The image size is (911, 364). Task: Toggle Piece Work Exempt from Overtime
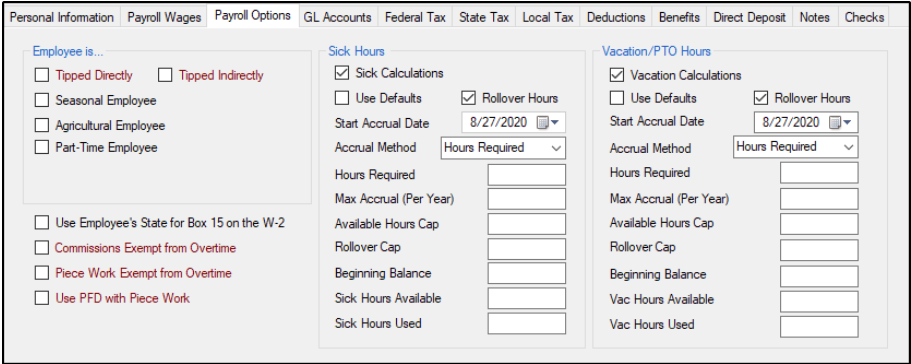click(42, 273)
